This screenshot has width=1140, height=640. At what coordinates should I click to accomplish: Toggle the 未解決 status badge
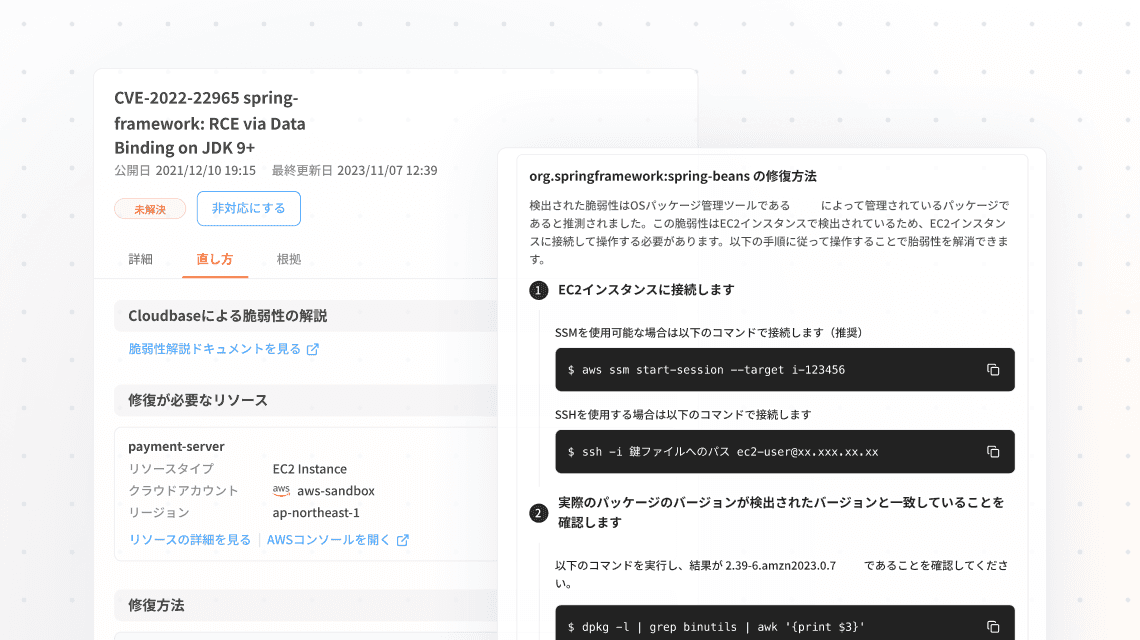(x=150, y=209)
